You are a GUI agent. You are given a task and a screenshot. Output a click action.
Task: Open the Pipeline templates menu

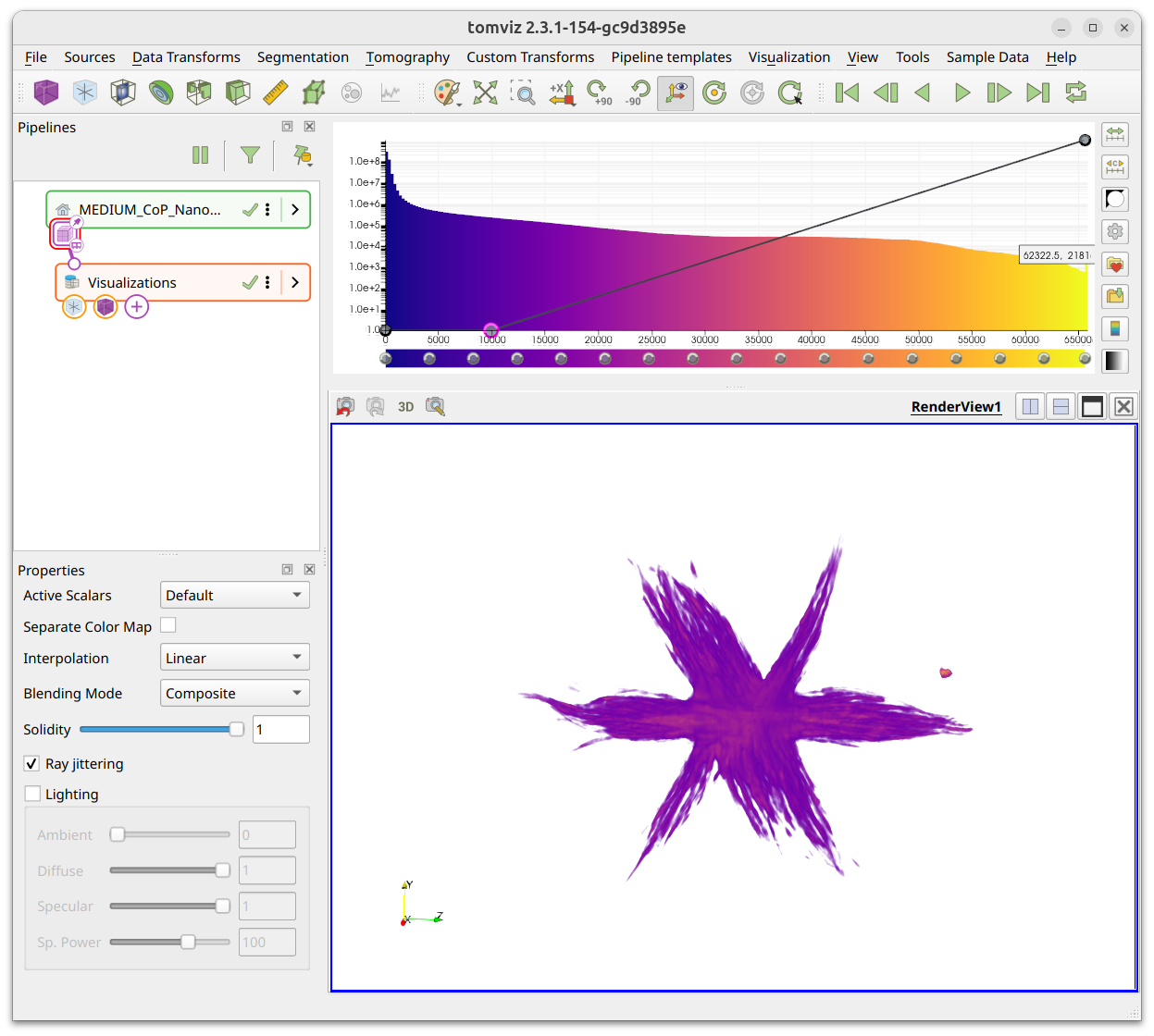(x=671, y=57)
